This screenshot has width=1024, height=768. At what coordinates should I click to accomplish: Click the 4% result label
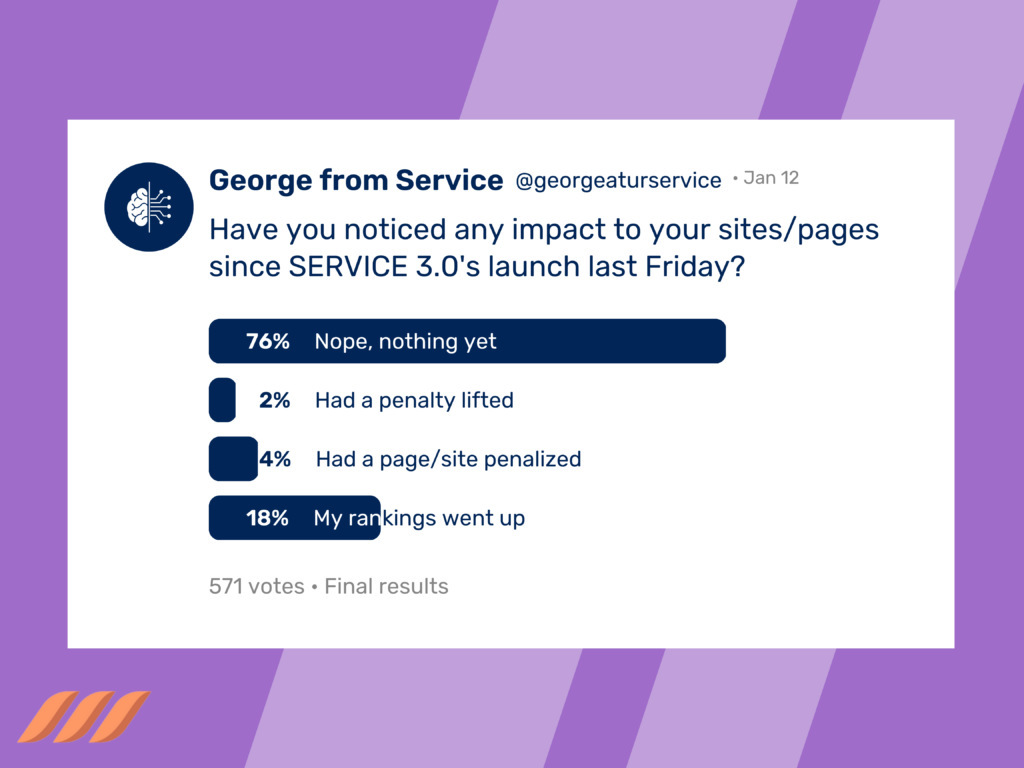pyautogui.click(x=275, y=458)
